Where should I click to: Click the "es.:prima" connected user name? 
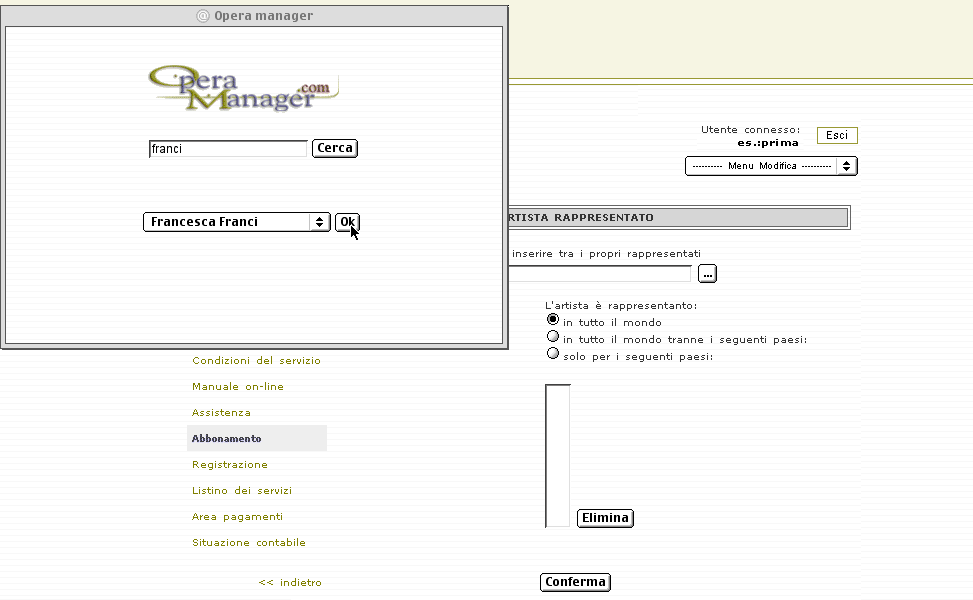[x=768, y=143]
